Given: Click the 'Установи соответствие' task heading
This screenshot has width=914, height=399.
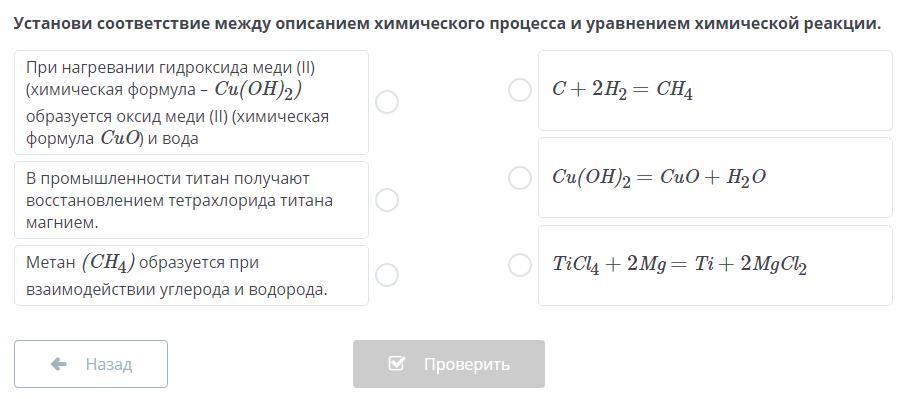Looking at the screenshot, I should point(447,24).
